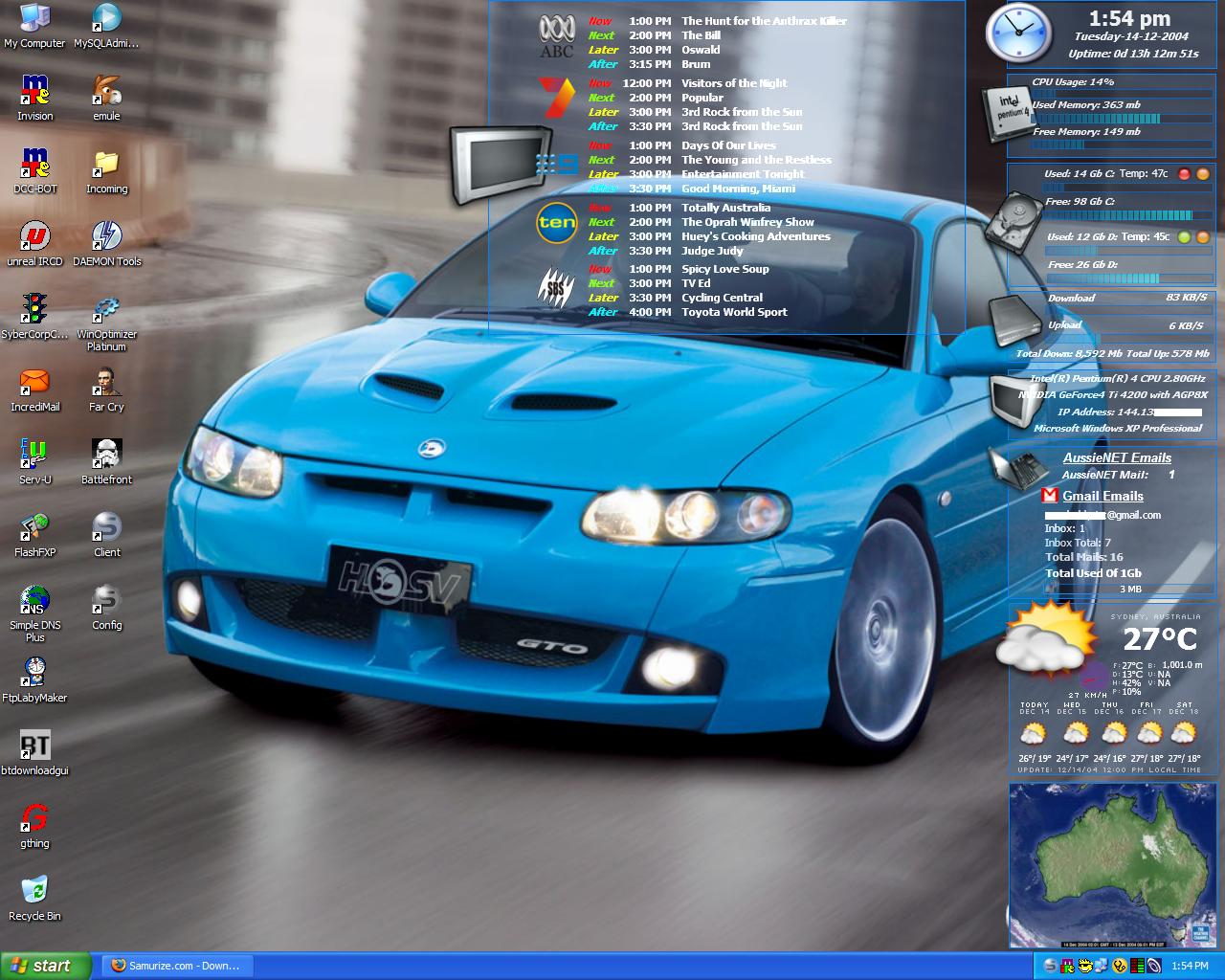
Task: Launch unreal IRCD shortcut
Action: 34,244
